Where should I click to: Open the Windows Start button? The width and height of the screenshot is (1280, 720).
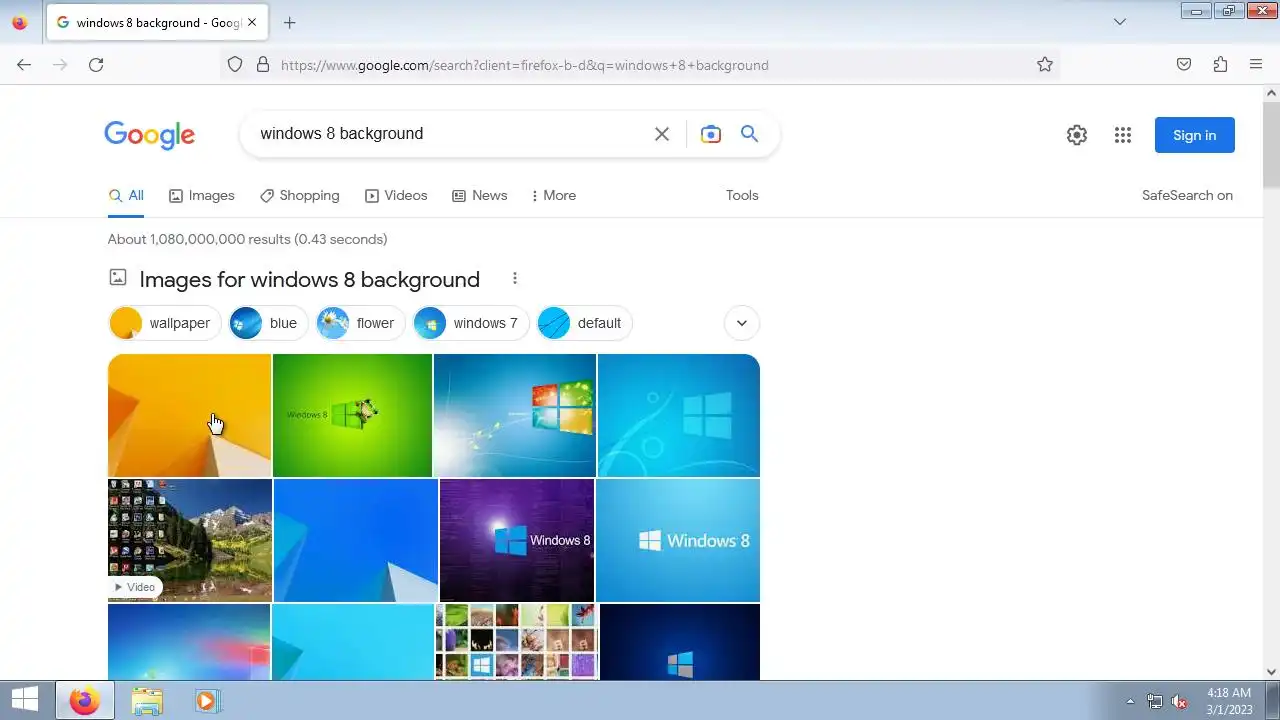point(25,699)
